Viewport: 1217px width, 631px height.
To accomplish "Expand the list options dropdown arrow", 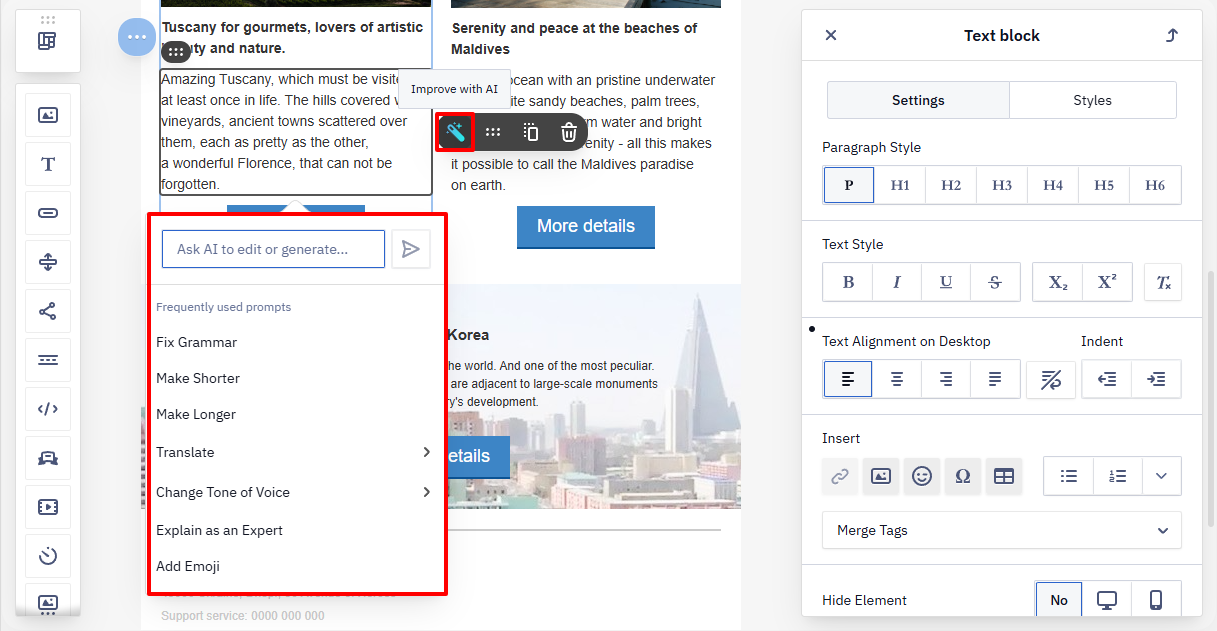I will point(1161,476).
